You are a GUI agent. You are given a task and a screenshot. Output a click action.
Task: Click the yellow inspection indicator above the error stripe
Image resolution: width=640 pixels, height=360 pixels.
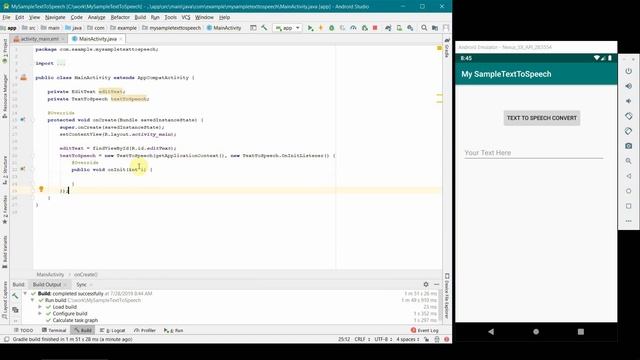click(439, 48)
